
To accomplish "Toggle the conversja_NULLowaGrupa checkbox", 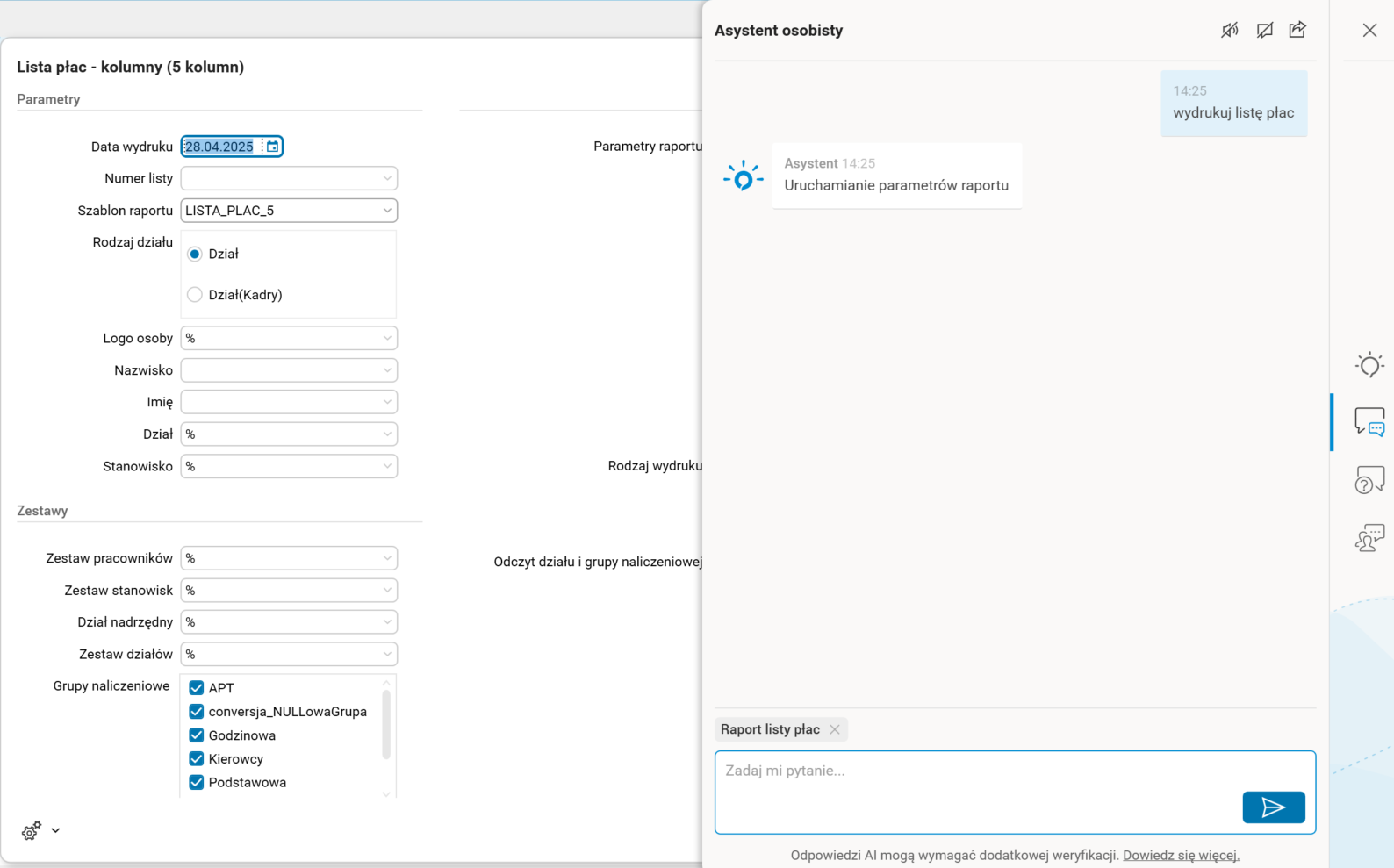I will [197, 712].
